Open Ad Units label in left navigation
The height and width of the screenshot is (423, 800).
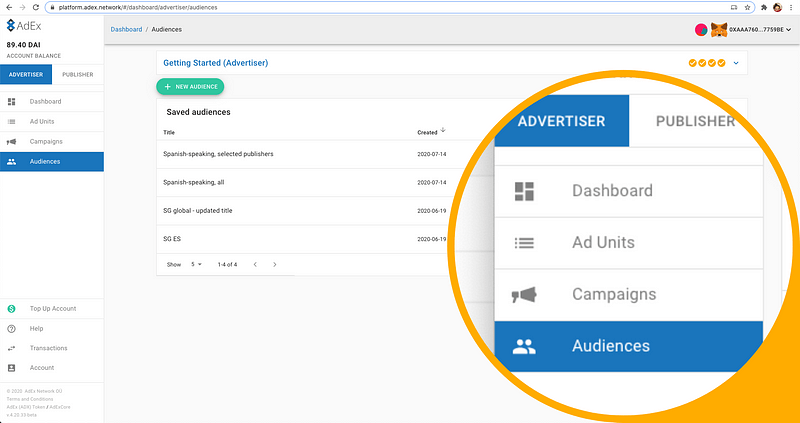[42, 121]
